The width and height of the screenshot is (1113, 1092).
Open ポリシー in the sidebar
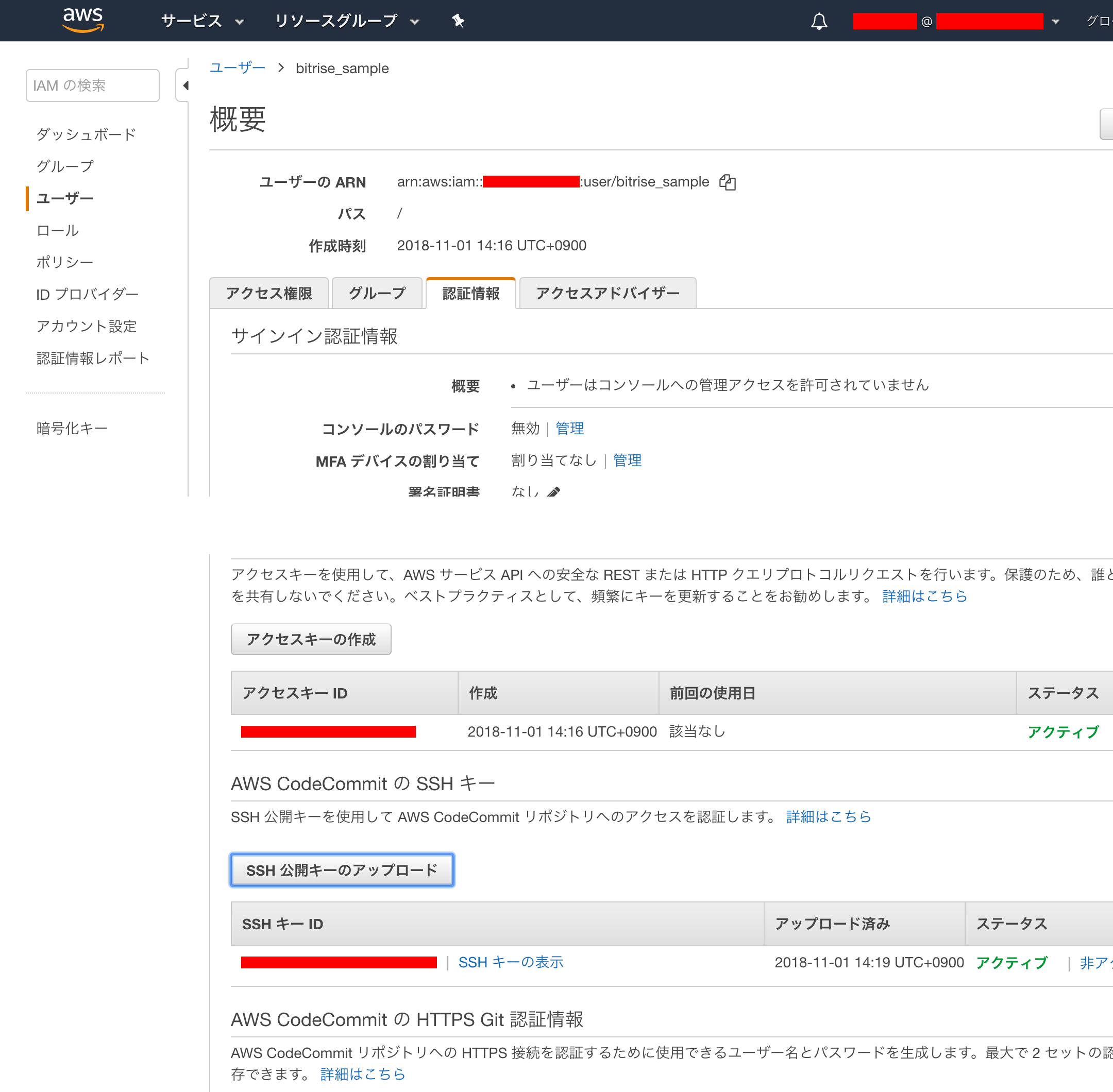point(64,262)
